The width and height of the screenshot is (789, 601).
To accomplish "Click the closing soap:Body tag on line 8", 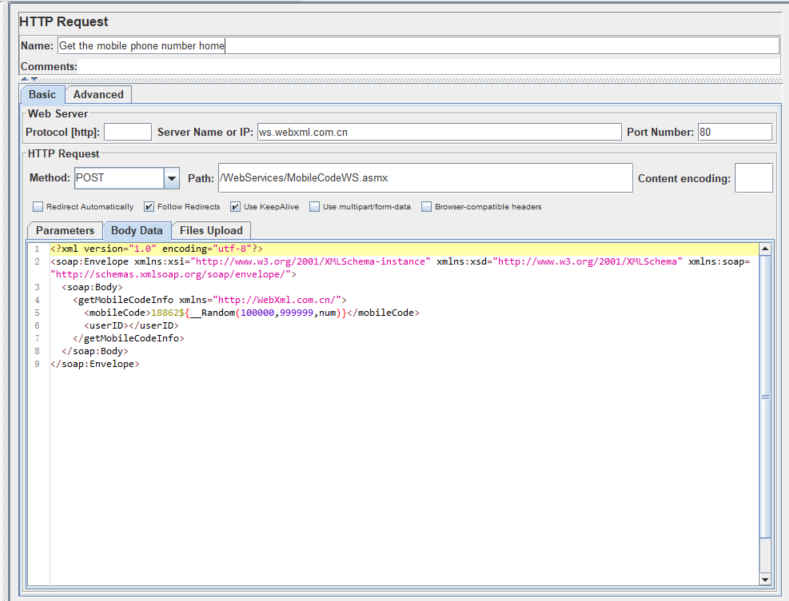I will 95,351.
